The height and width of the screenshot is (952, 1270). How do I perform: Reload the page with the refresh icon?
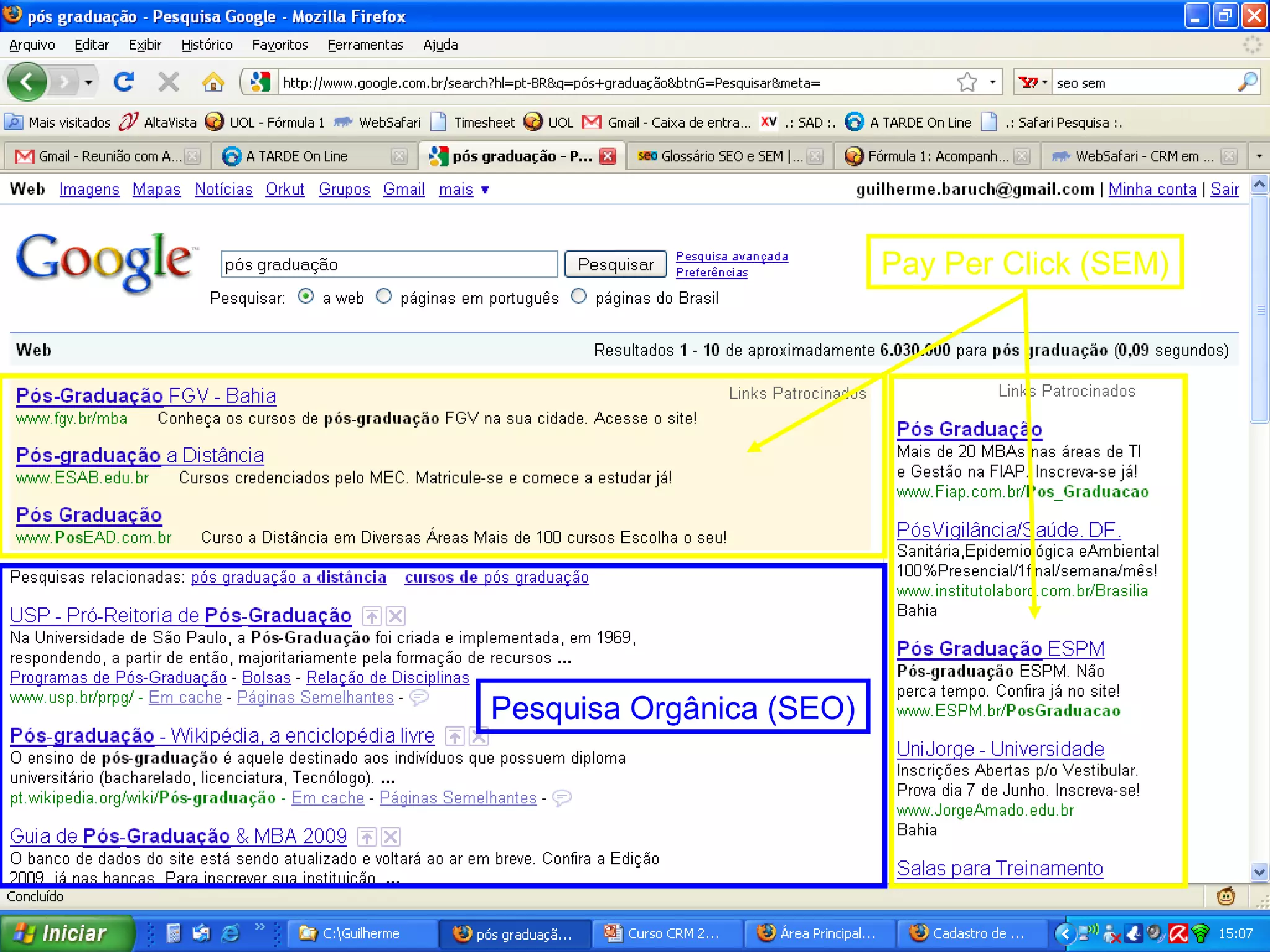124,82
